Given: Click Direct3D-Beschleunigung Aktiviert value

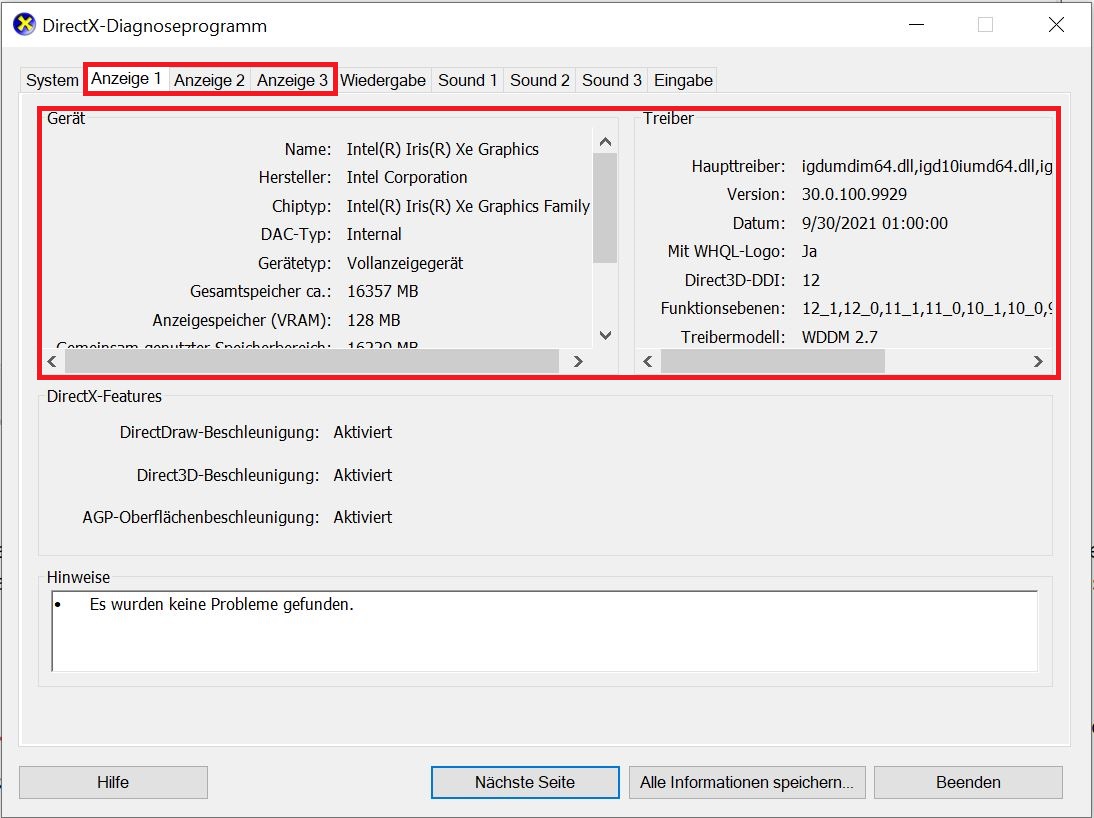Looking at the screenshot, I should tap(363, 475).
